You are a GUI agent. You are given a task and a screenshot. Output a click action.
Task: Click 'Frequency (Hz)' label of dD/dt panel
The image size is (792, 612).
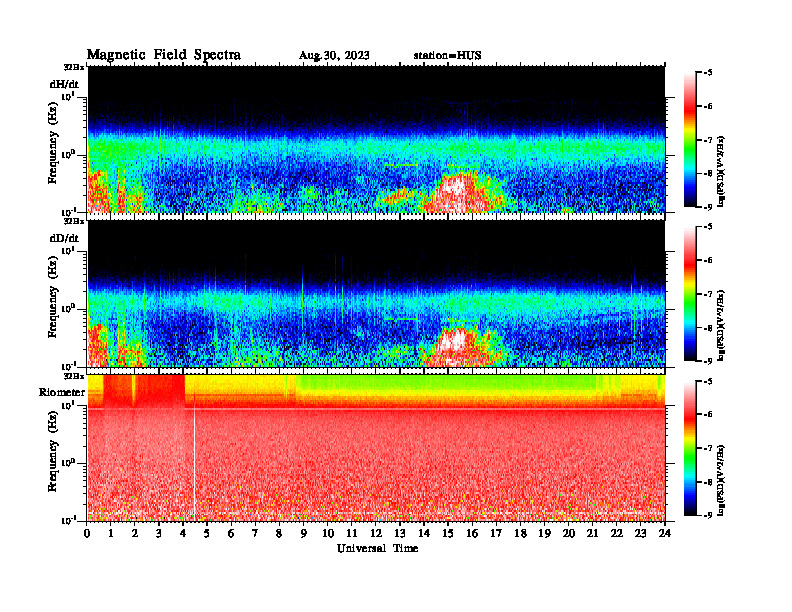tap(53, 297)
